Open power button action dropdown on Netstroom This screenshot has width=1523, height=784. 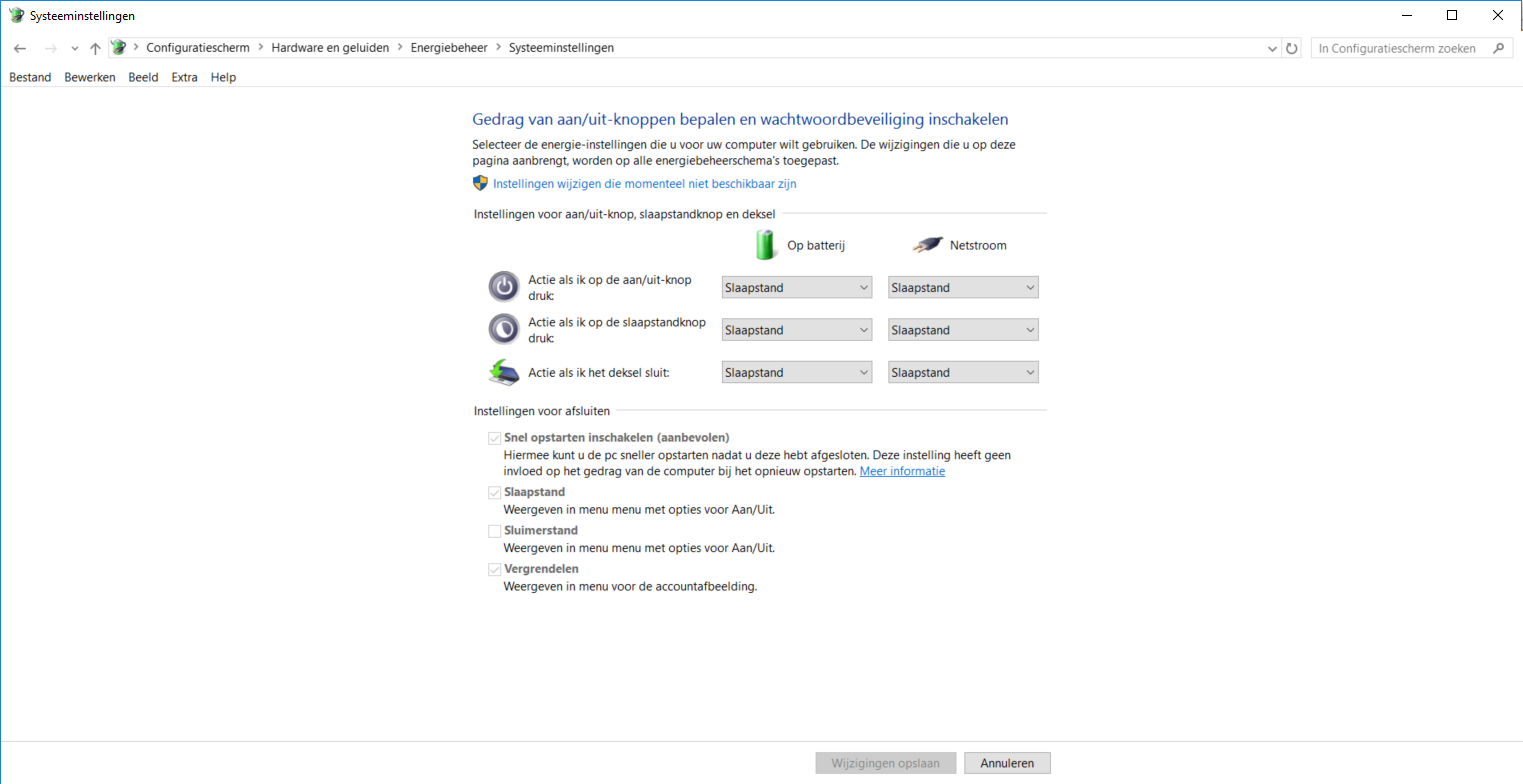tap(964, 288)
